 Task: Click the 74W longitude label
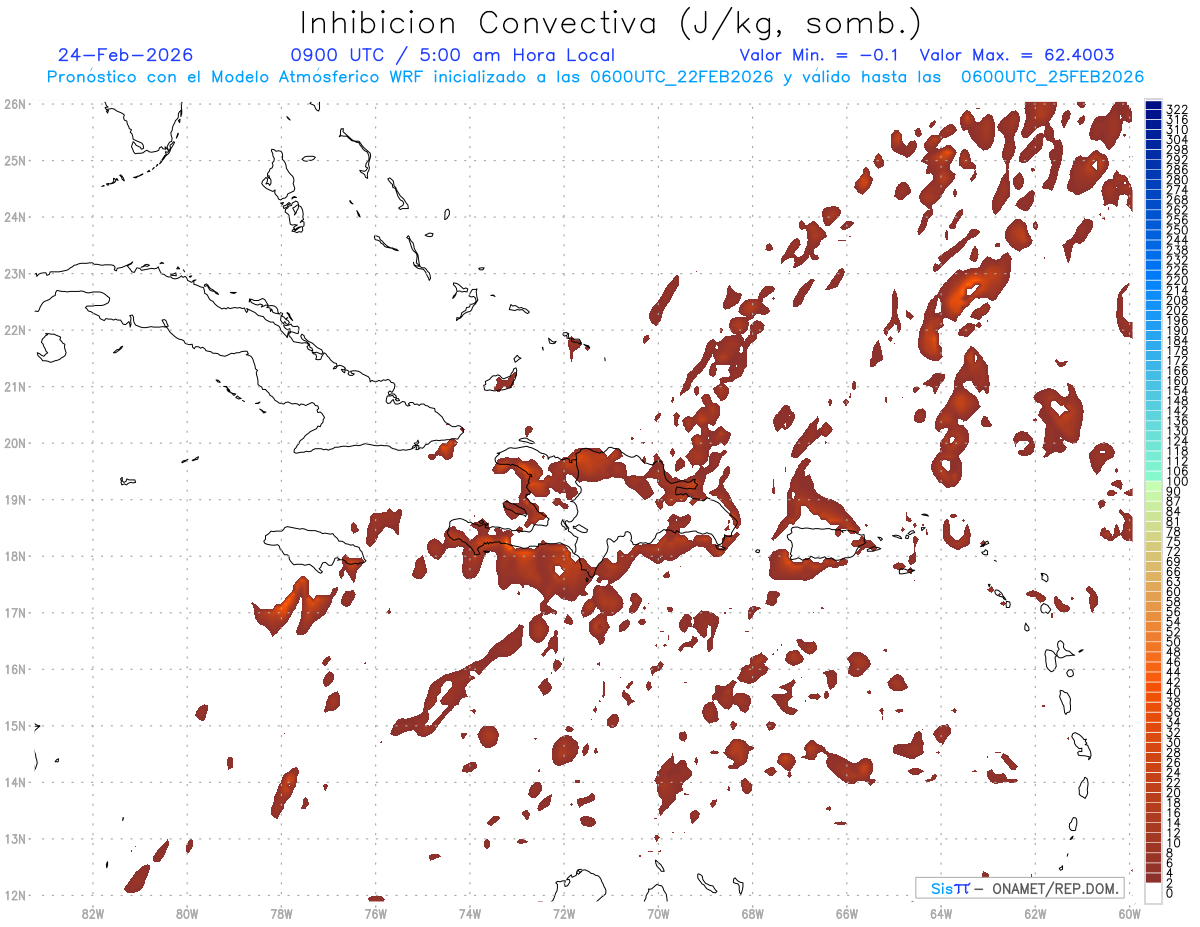[469, 913]
